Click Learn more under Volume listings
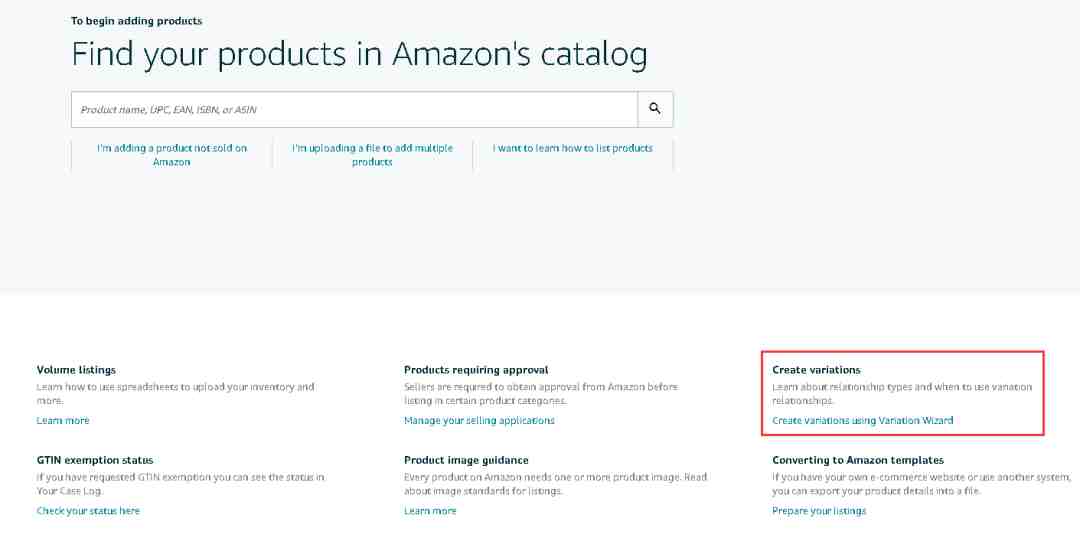The width and height of the screenshot is (1080, 554). click(x=63, y=420)
